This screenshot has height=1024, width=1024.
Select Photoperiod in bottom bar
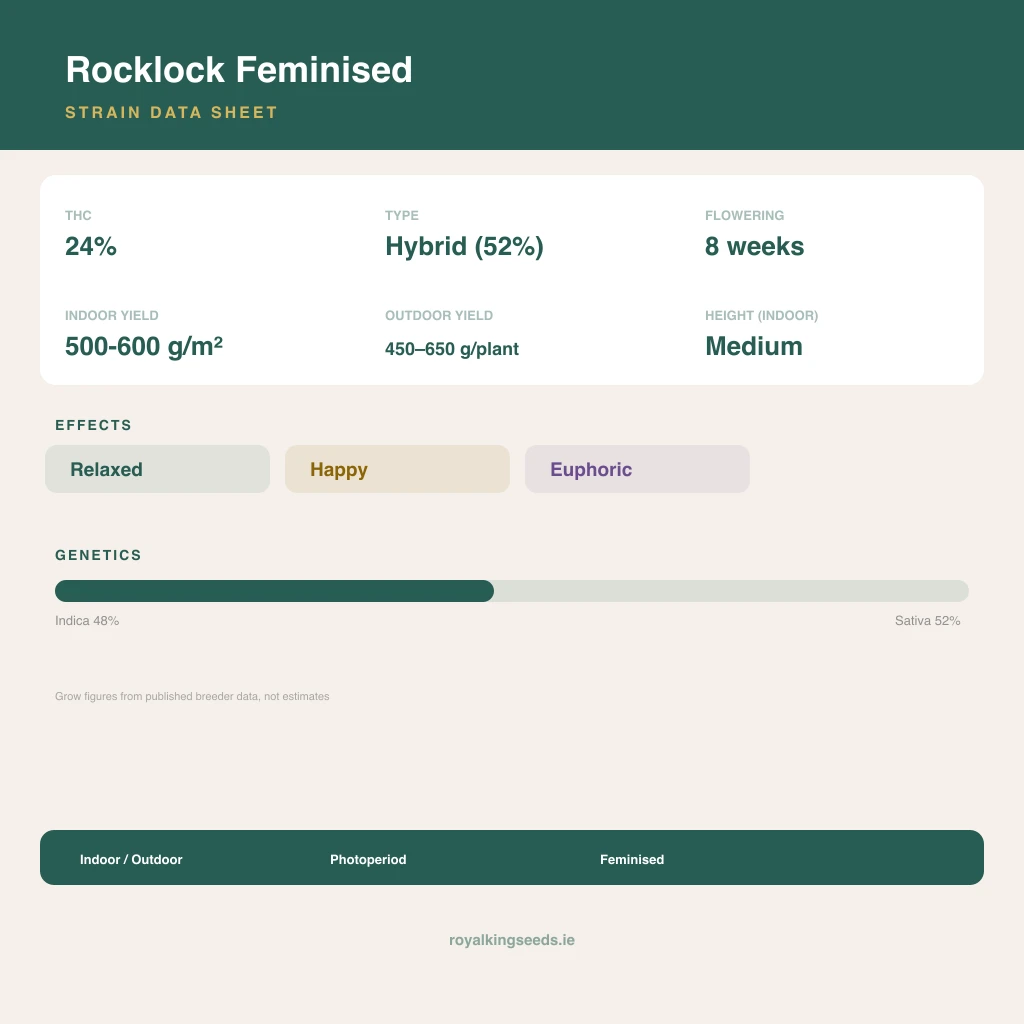coord(368,859)
